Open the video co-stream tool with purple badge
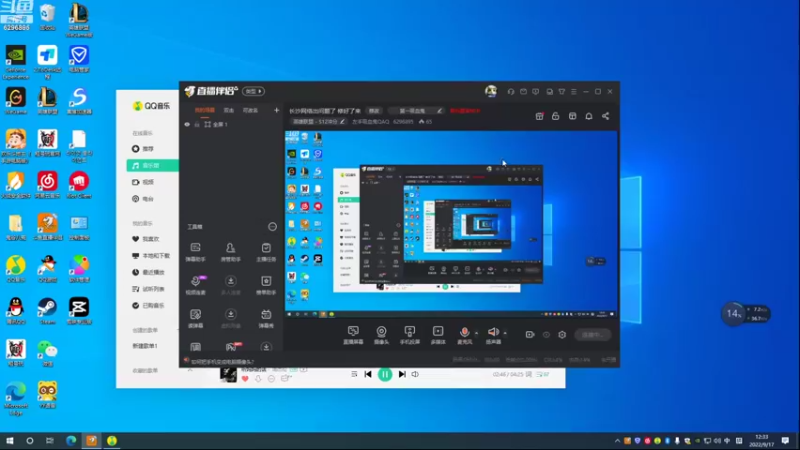Viewport: 800px width, 450px height. pyautogui.click(x=195, y=285)
